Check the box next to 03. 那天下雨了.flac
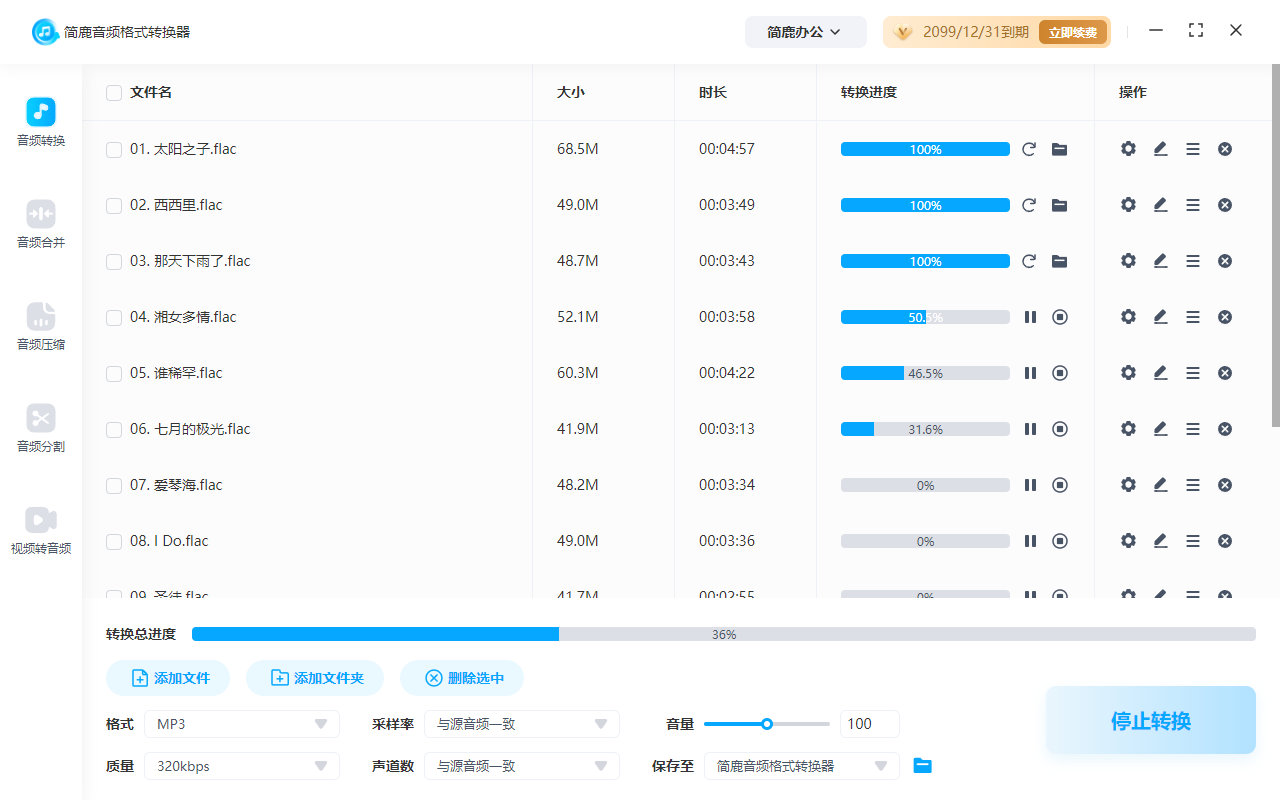Viewport: 1280px width, 800px height. [114, 261]
